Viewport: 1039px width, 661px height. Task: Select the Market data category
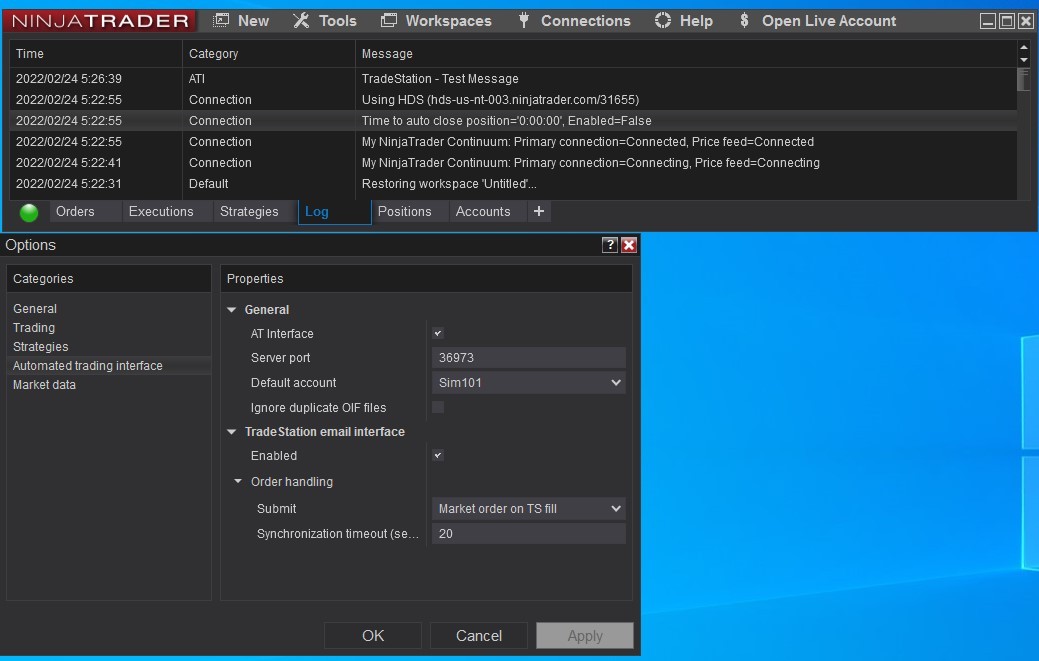(109, 385)
